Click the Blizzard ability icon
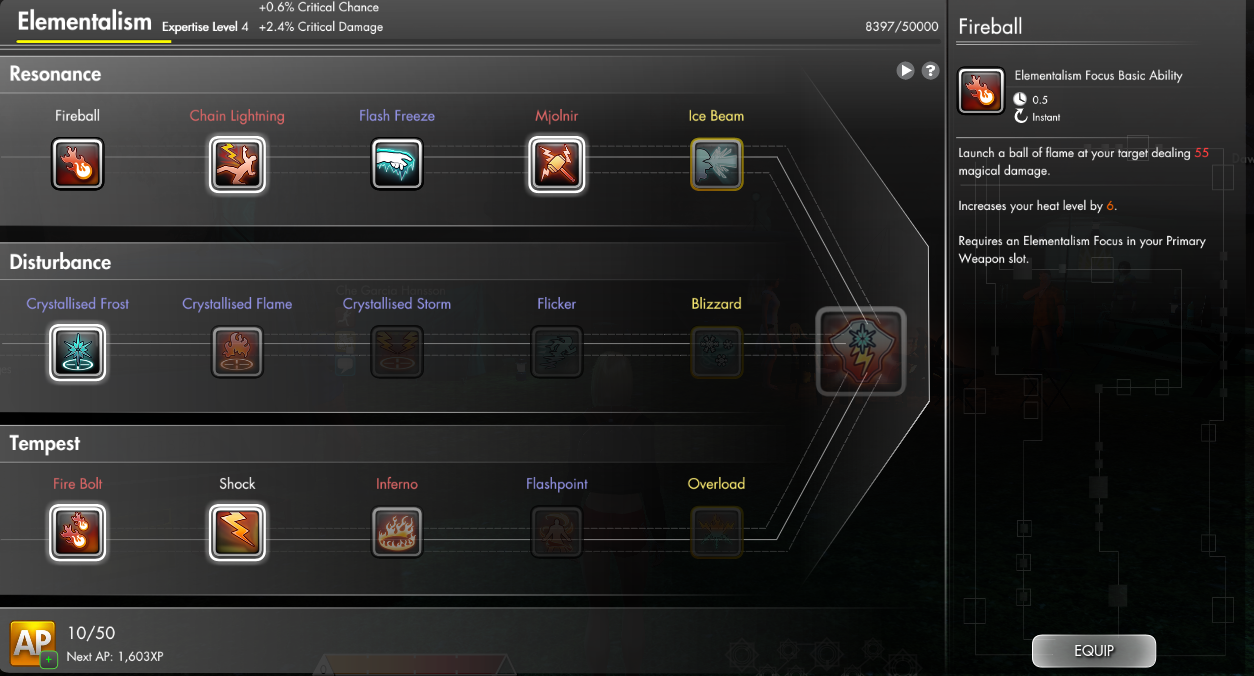This screenshot has height=676, width=1254. pos(717,352)
